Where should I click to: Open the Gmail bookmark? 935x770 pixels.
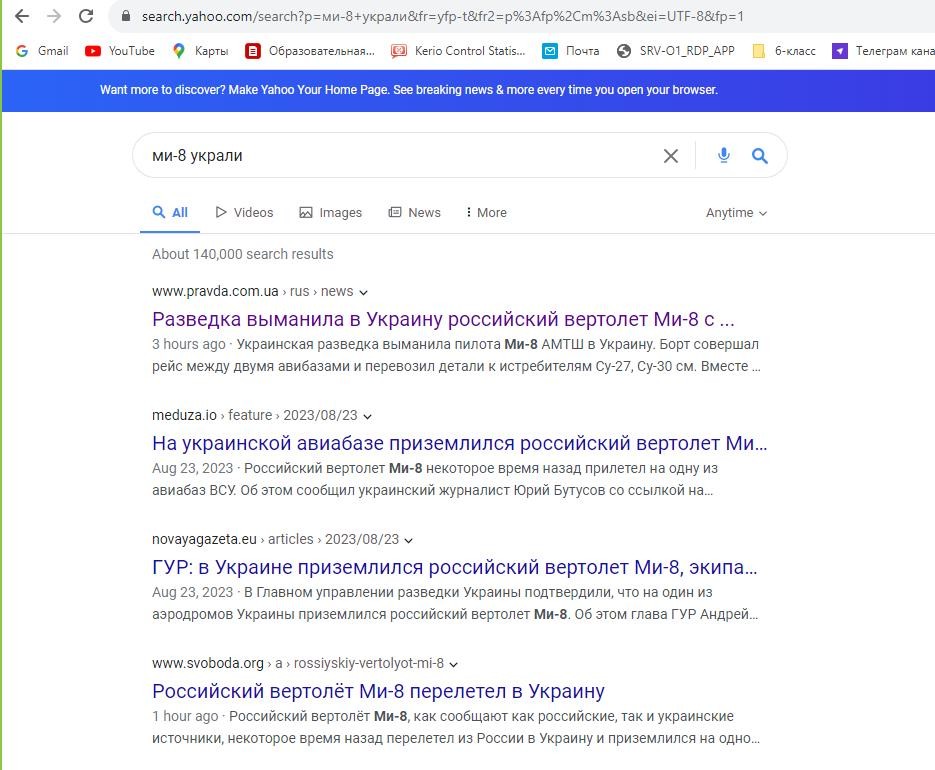(42, 51)
